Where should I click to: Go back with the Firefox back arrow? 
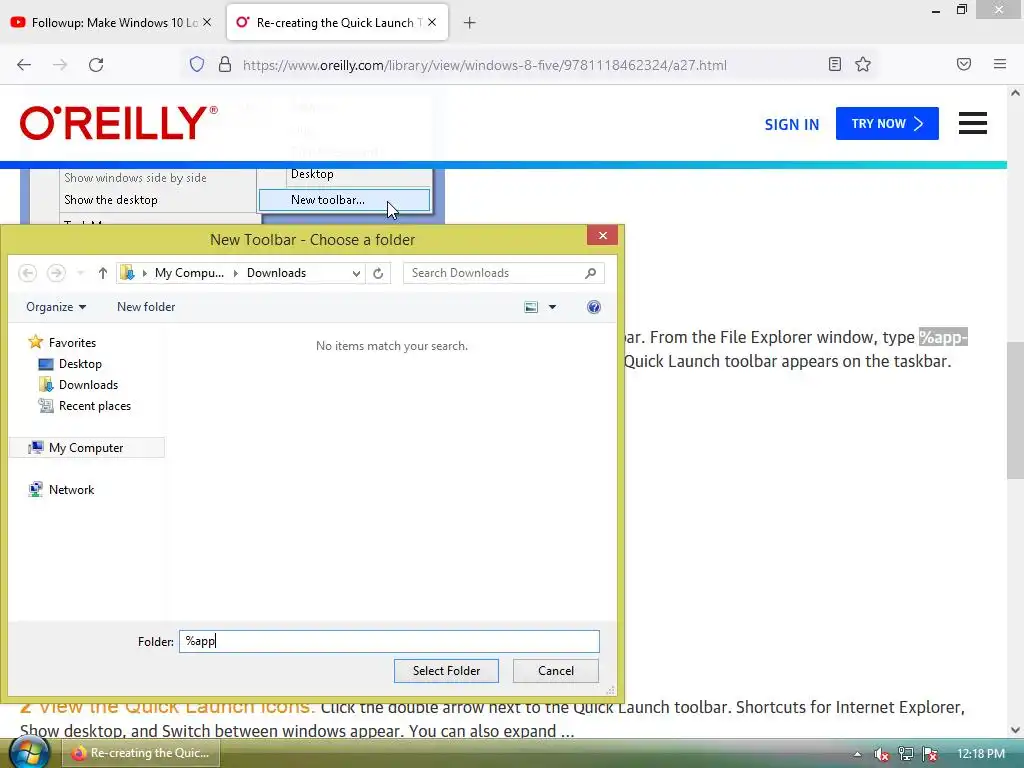click(24, 65)
